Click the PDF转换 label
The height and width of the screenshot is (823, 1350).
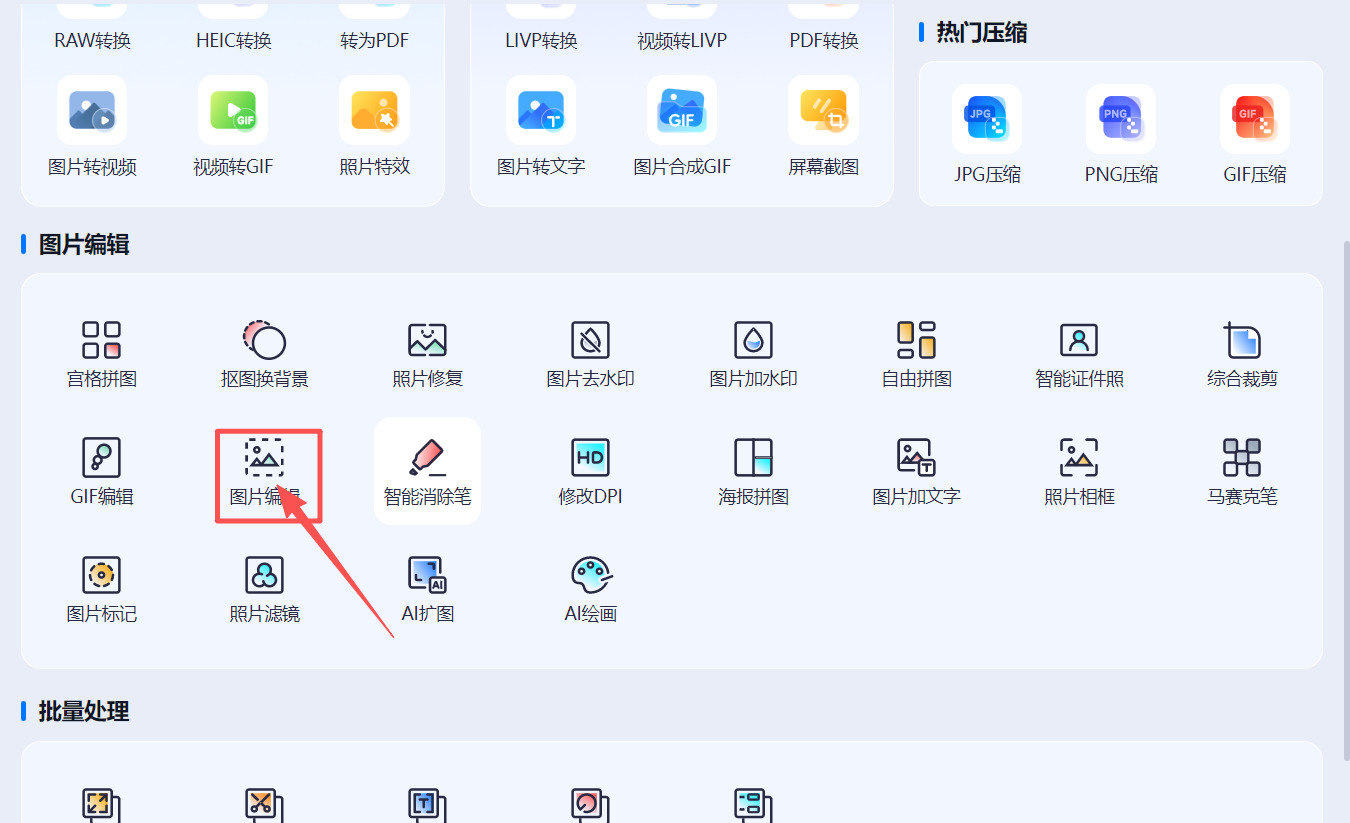(x=823, y=41)
